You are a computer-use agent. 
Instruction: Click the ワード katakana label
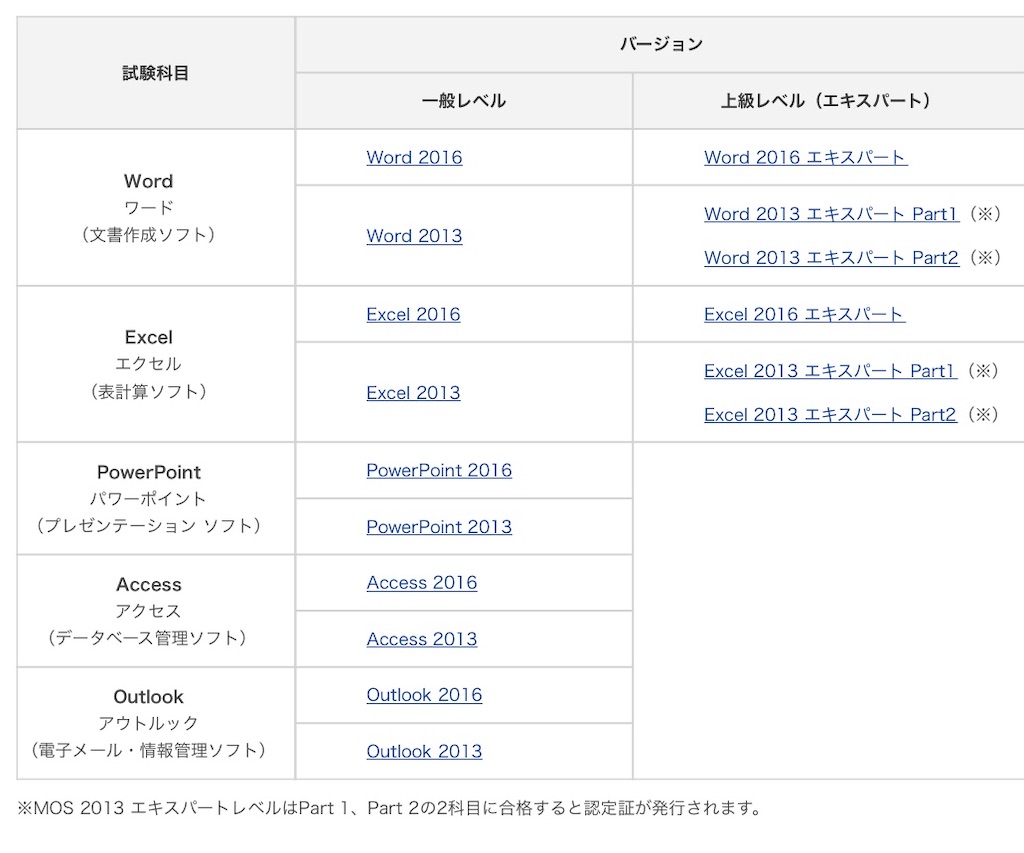point(149,208)
